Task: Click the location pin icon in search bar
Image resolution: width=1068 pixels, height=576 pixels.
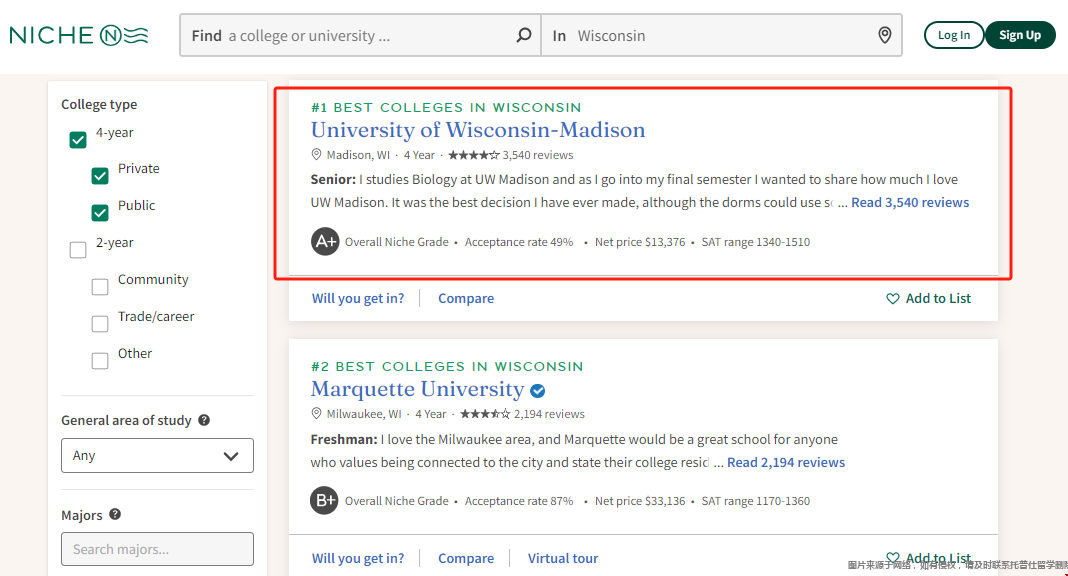Action: tap(884, 35)
